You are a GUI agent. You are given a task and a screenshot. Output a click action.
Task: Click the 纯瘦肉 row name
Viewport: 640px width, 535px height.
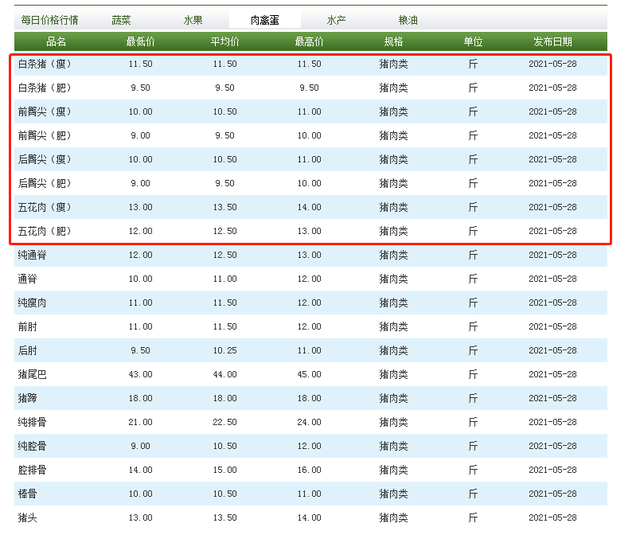(x=32, y=303)
